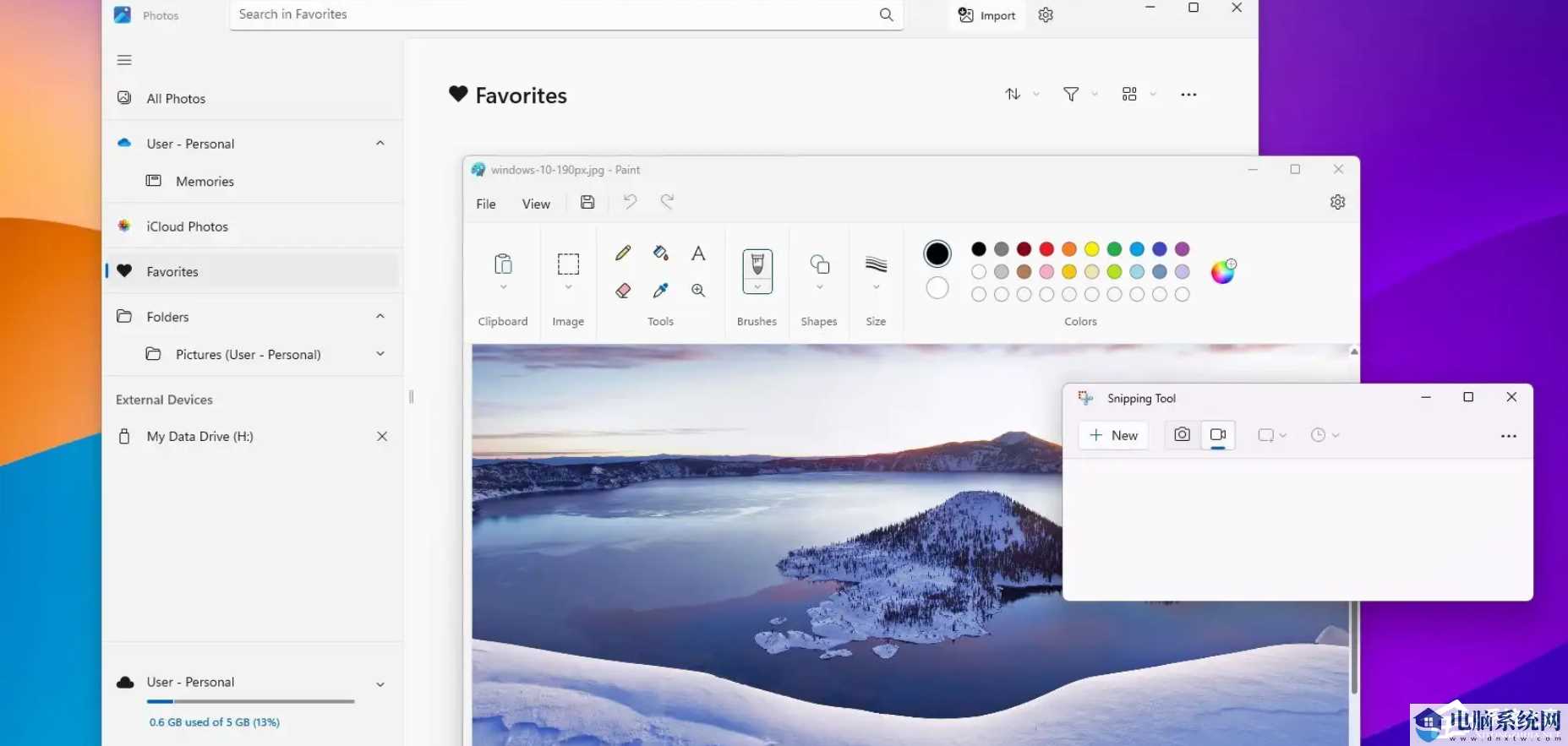1568x746 pixels.
Task: Open Filter dropdown in Photos toolbar
Action: [x=1079, y=94]
